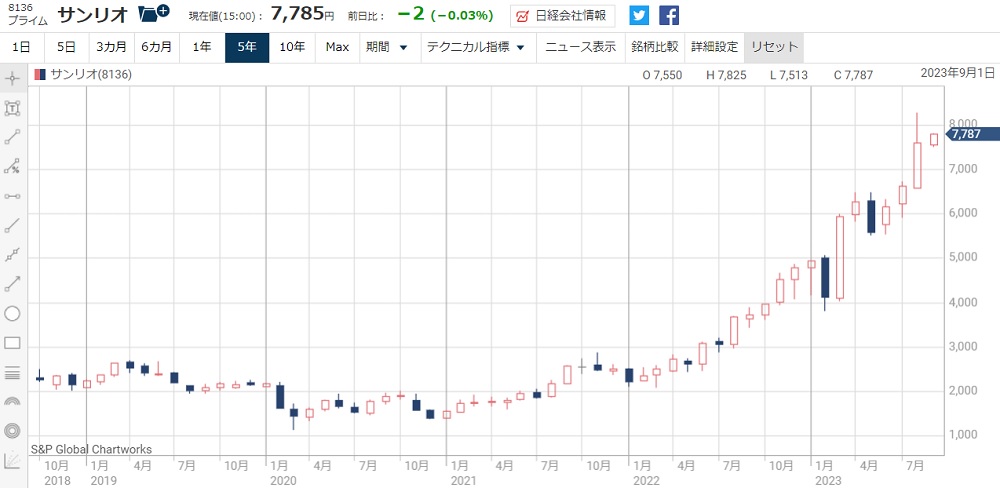Switch to 5日 time range
Screen dimensions: 1000x488
tap(66, 47)
